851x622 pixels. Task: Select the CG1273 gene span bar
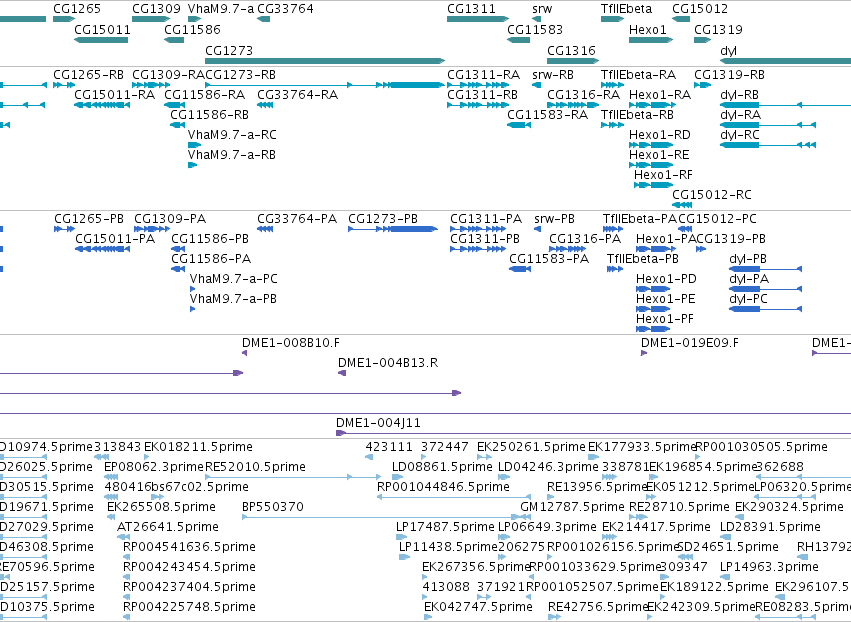325,61
